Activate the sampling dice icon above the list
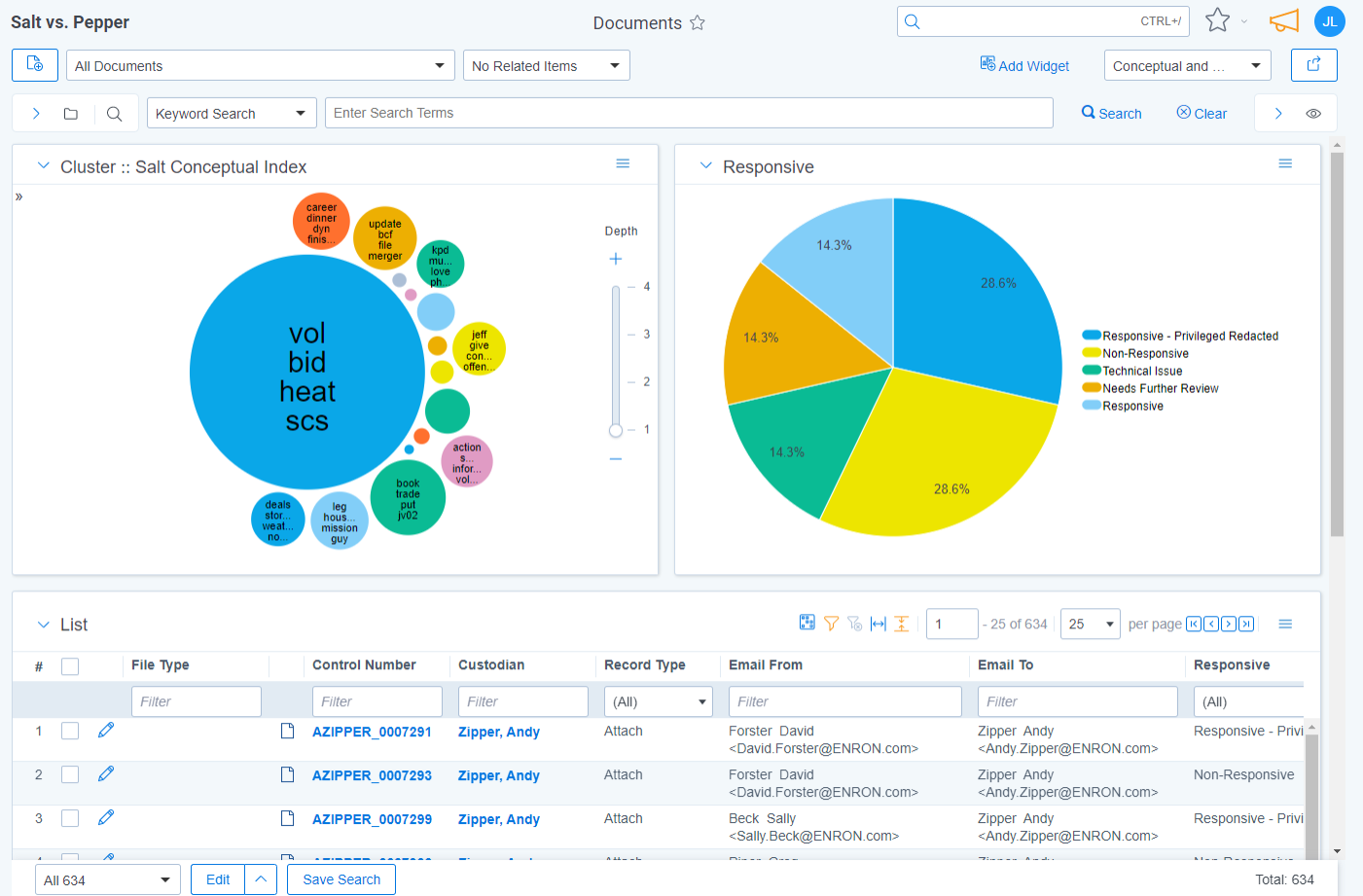The height and width of the screenshot is (896, 1363). pos(807,624)
